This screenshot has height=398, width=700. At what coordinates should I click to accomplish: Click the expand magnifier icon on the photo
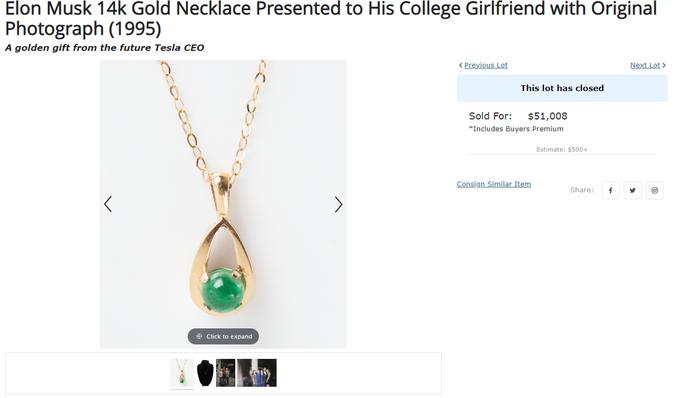(x=199, y=336)
